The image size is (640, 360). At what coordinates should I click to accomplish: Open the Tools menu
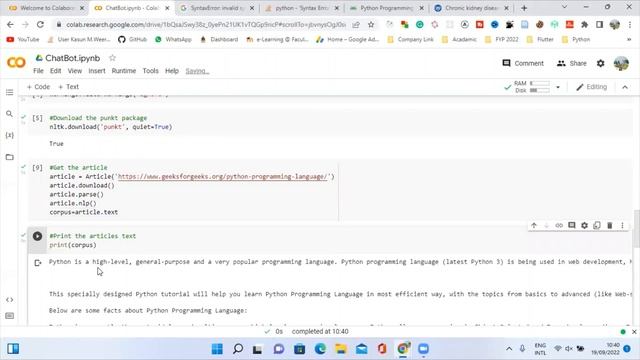coord(150,71)
